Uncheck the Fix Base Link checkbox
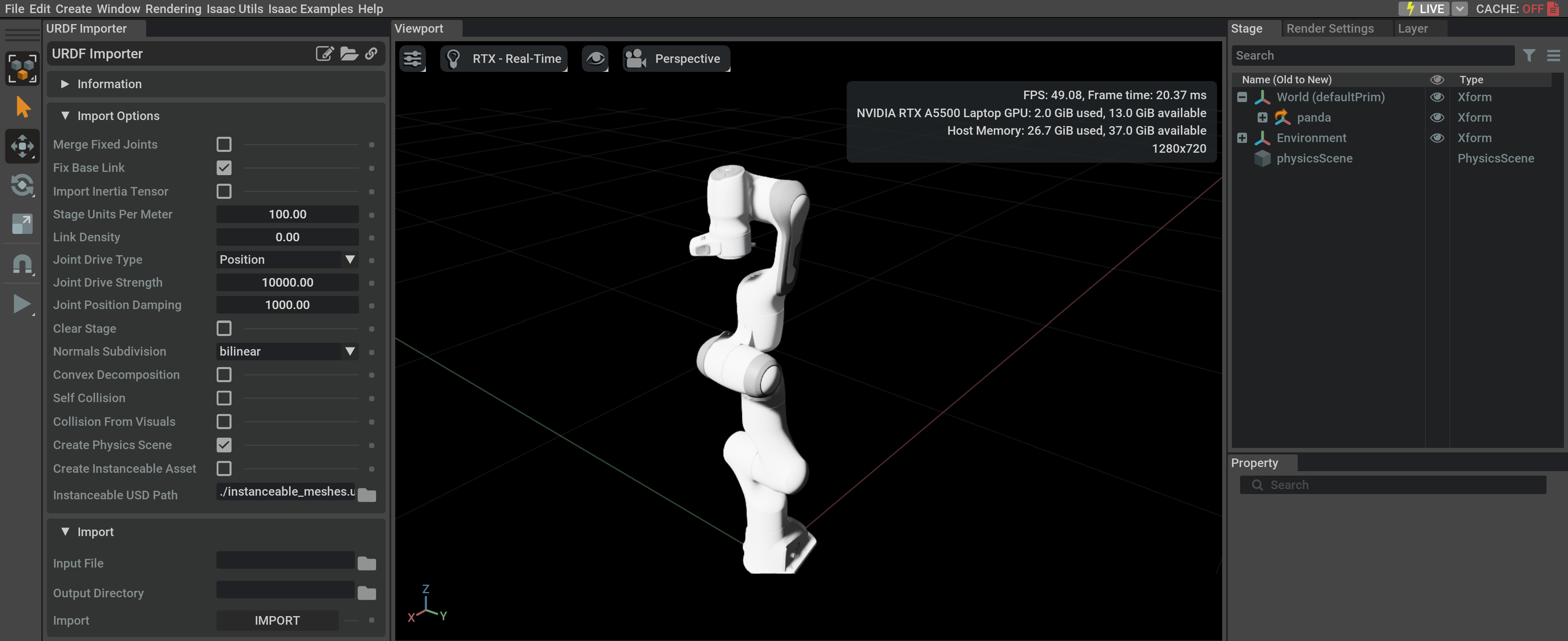The height and width of the screenshot is (641, 1568). click(224, 167)
